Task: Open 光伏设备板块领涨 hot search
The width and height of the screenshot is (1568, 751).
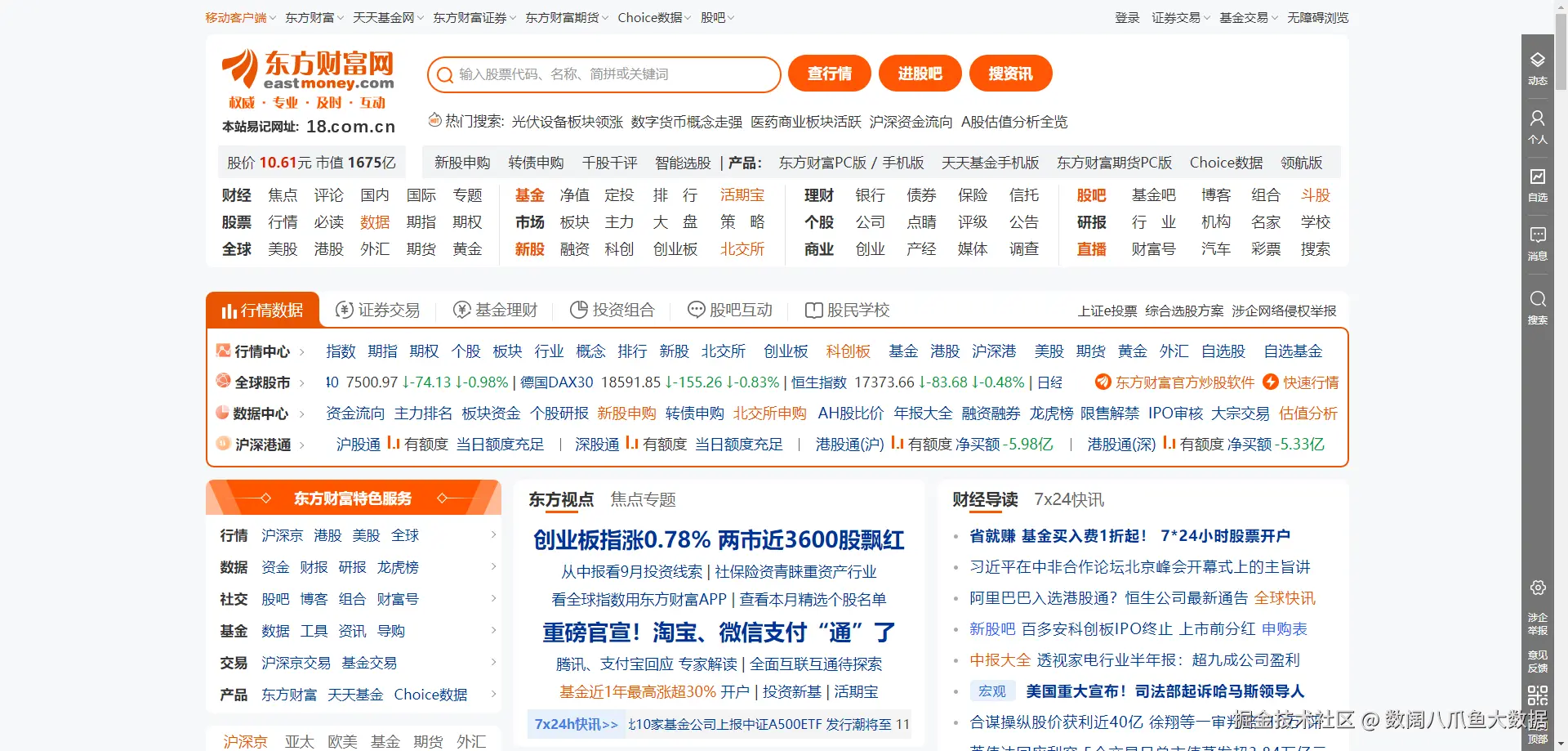Action: tap(568, 122)
